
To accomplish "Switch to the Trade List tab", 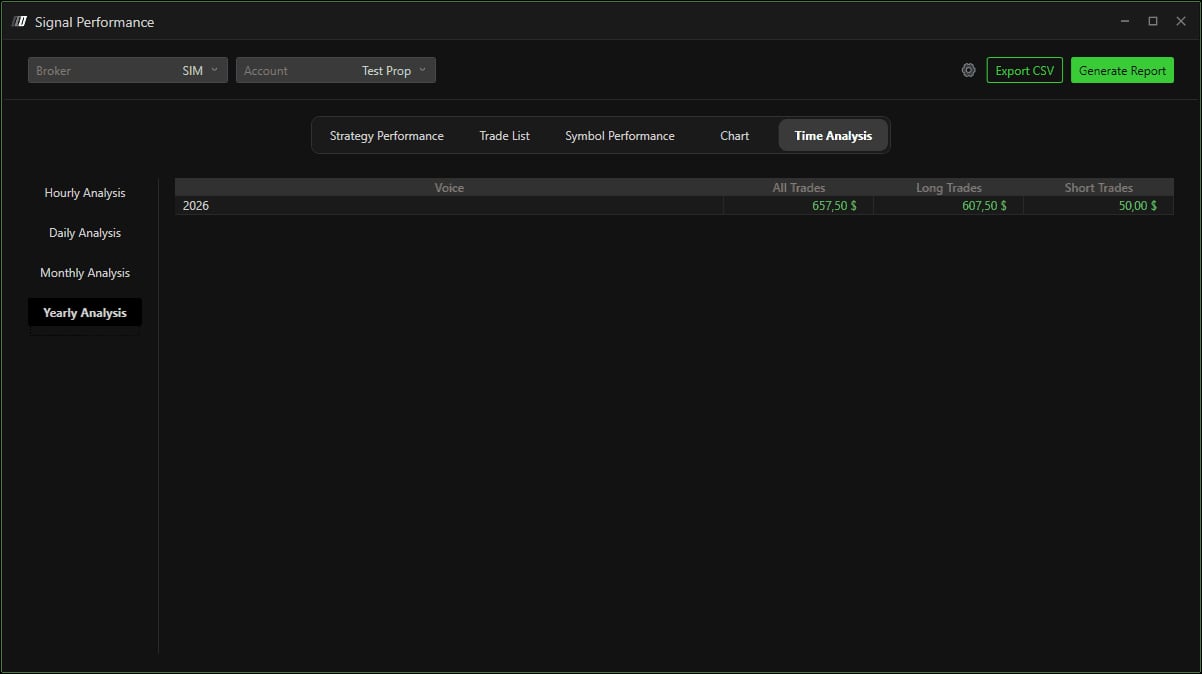I will (504, 136).
